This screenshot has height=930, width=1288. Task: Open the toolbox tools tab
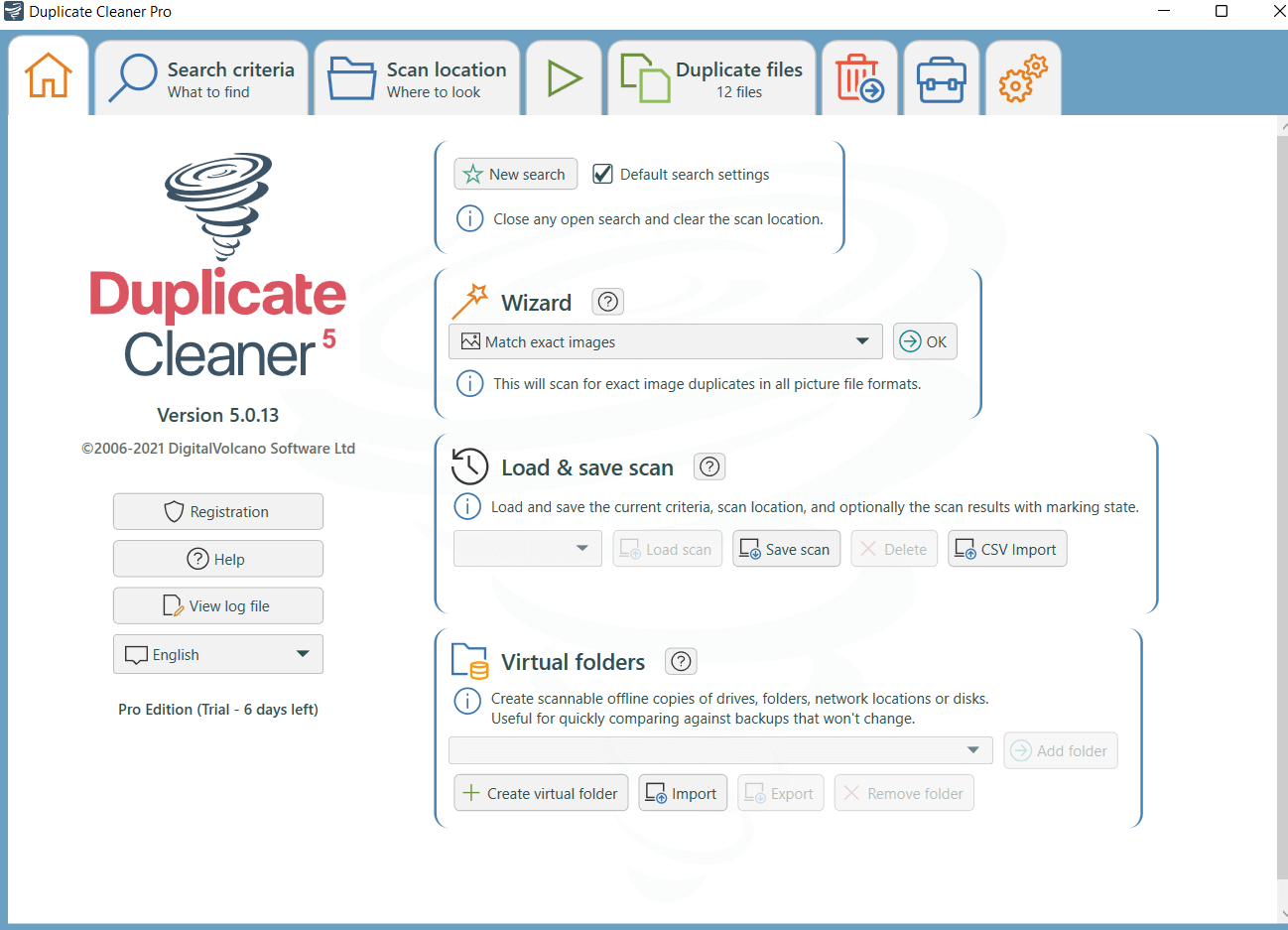(x=942, y=78)
